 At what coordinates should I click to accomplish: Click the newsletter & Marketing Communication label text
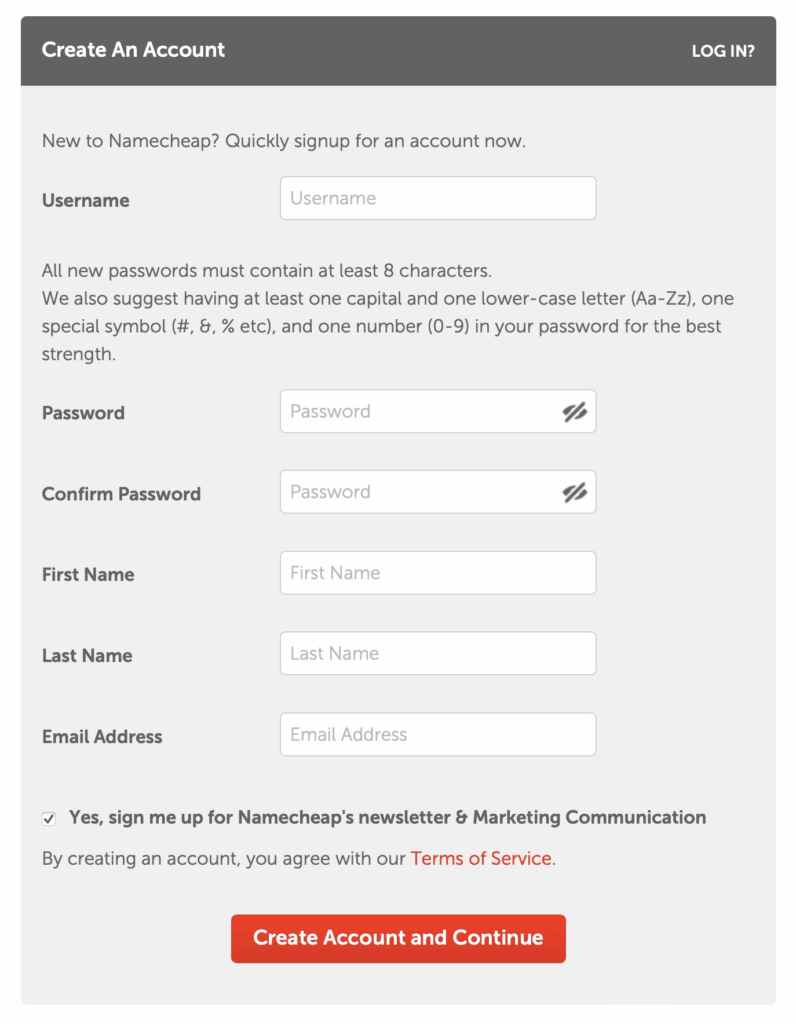point(387,817)
